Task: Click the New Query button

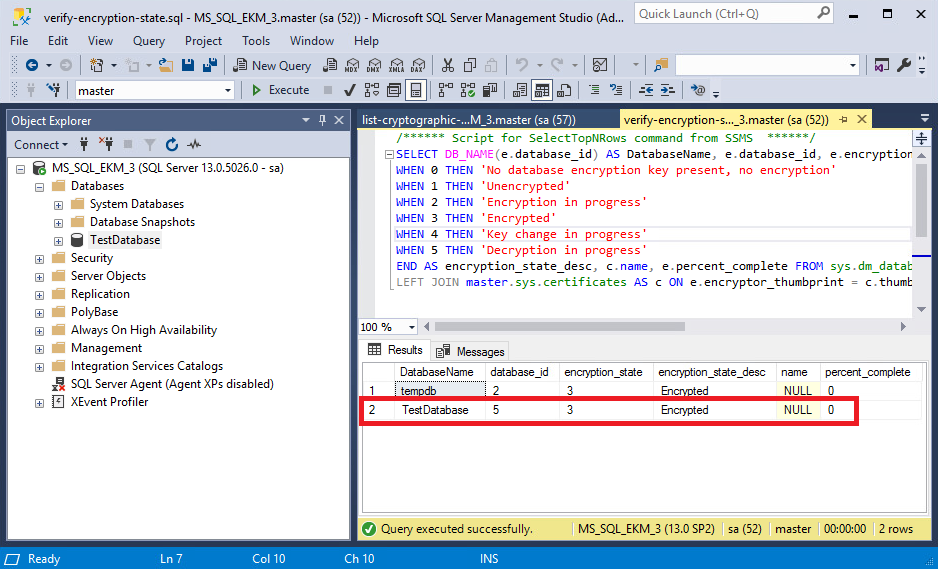Action: coord(272,65)
